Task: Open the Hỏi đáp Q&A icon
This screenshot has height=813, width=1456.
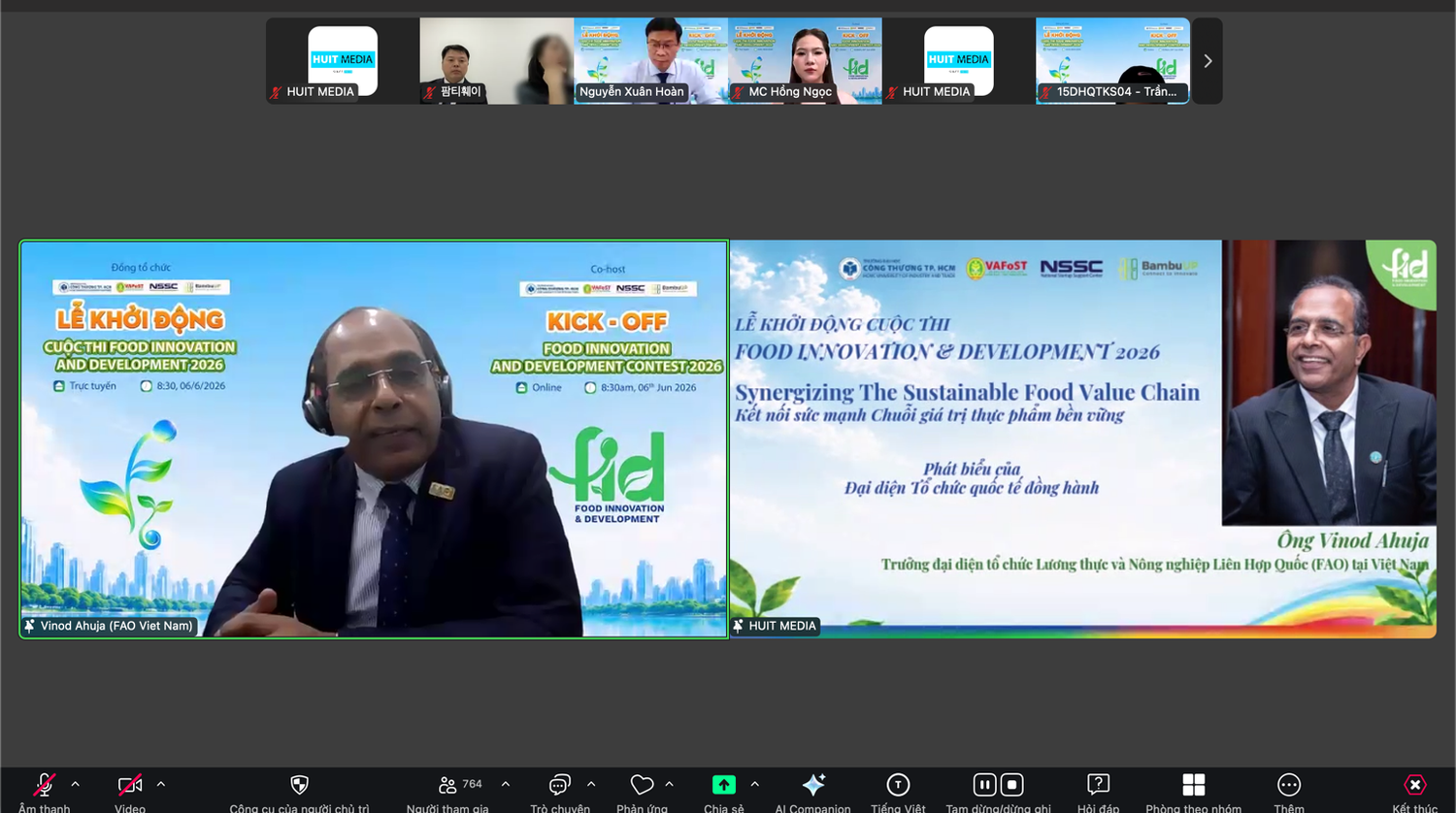Action: (1098, 784)
